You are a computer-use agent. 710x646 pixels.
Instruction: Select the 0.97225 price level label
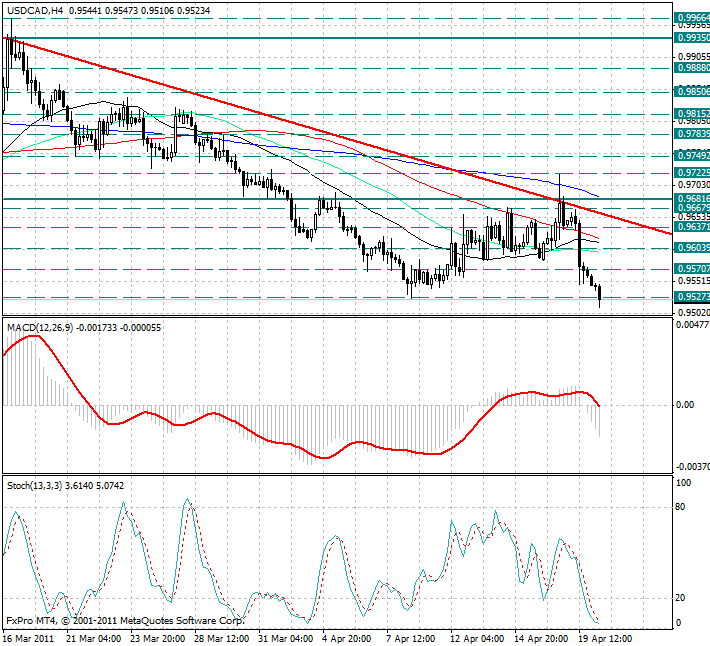(690, 173)
